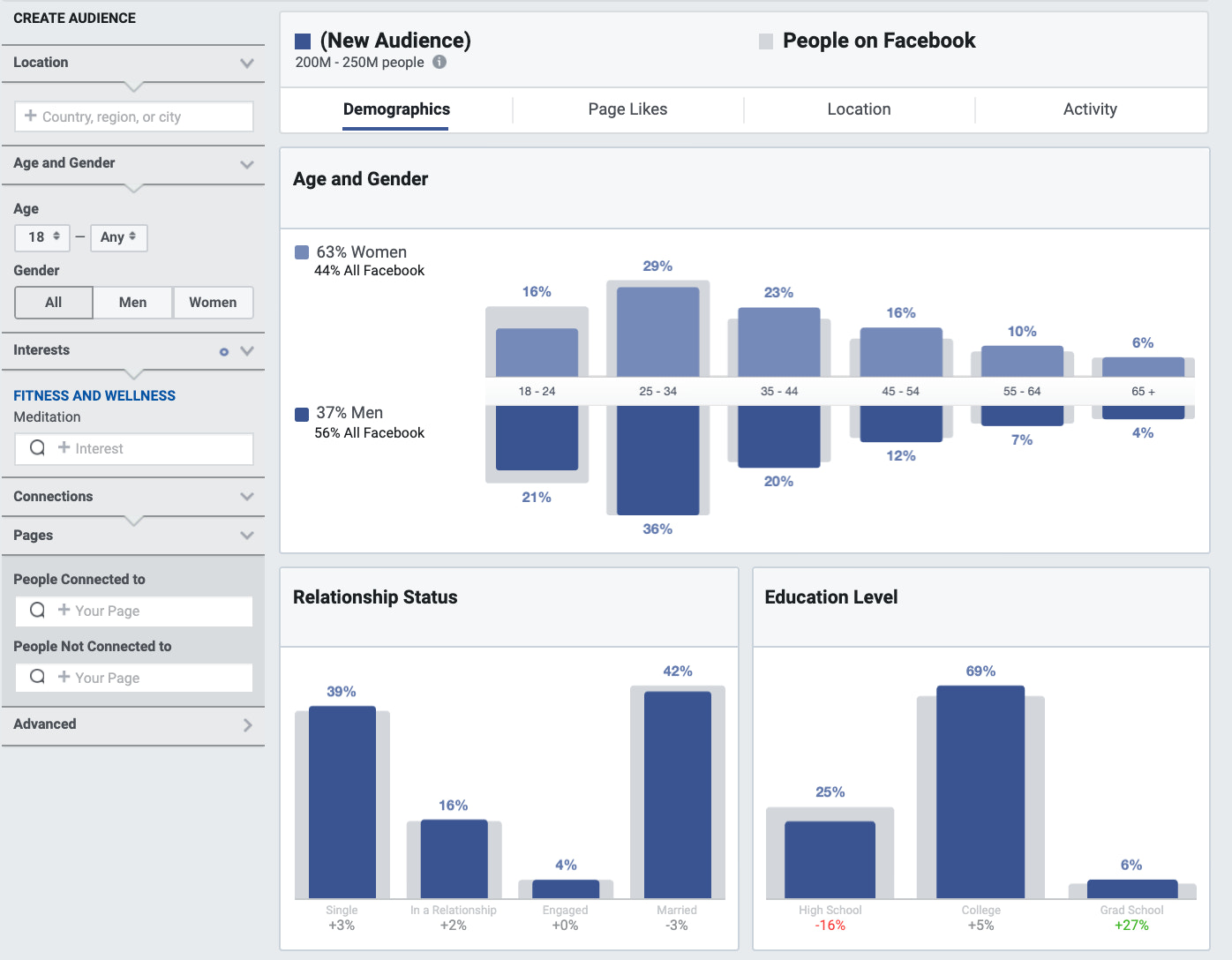Open the upper age Any dropdown

point(118,236)
